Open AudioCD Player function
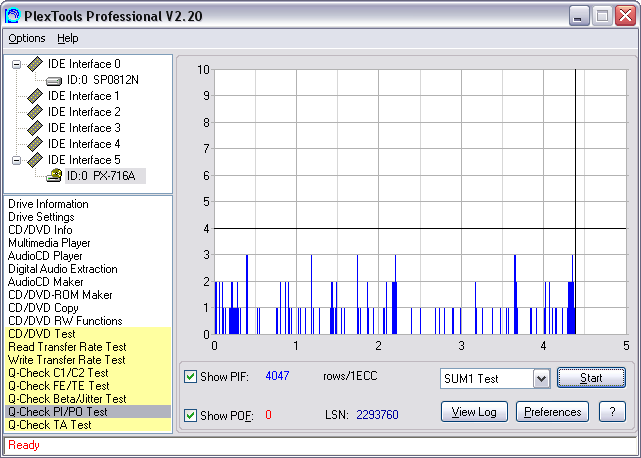The image size is (641, 458). pos(45,256)
